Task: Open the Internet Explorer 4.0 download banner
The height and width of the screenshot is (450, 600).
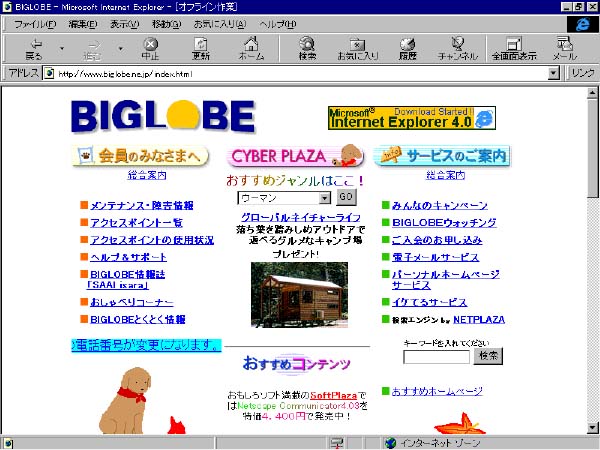Action: [x=412, y=118]
